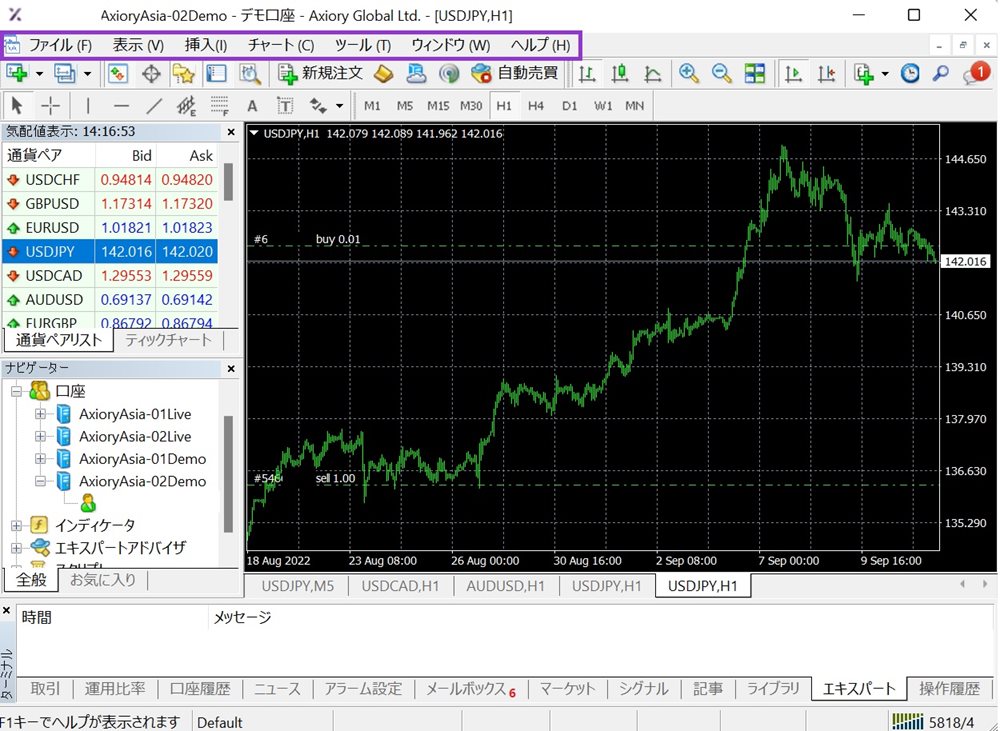
Task: Switch to the ティックチャート tab
Action: pyautogui.click(x=168, y=340)
